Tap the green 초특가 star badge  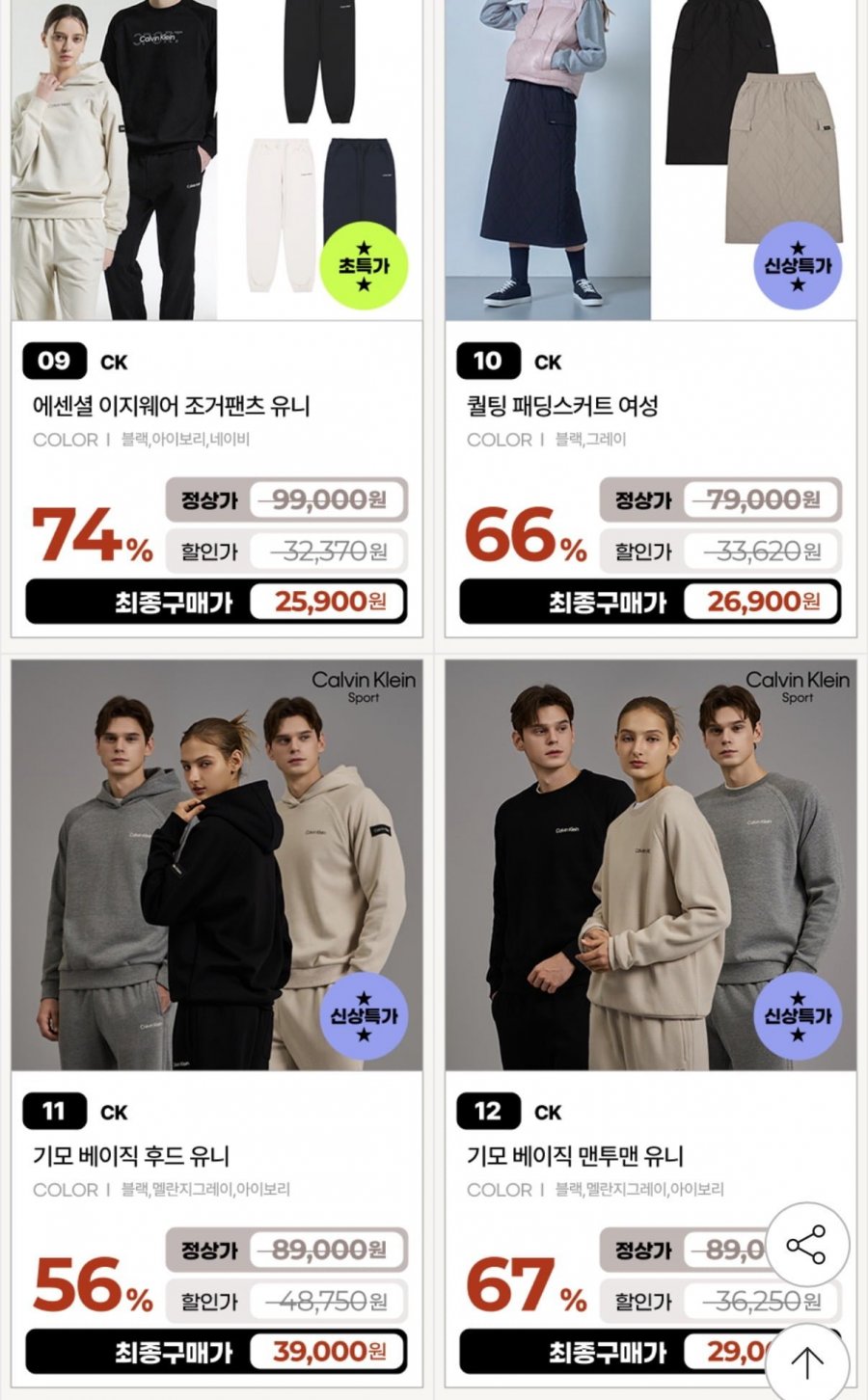click(364, 266)
